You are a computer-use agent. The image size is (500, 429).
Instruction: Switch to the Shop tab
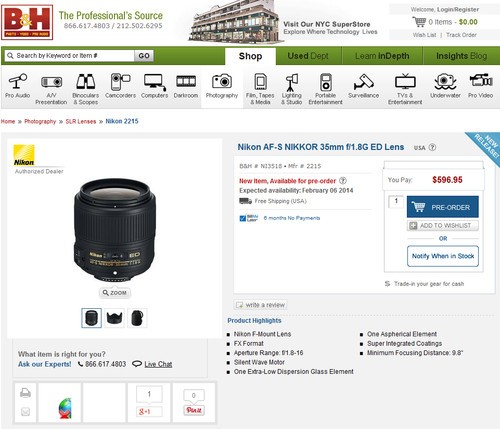coord(250,56)
